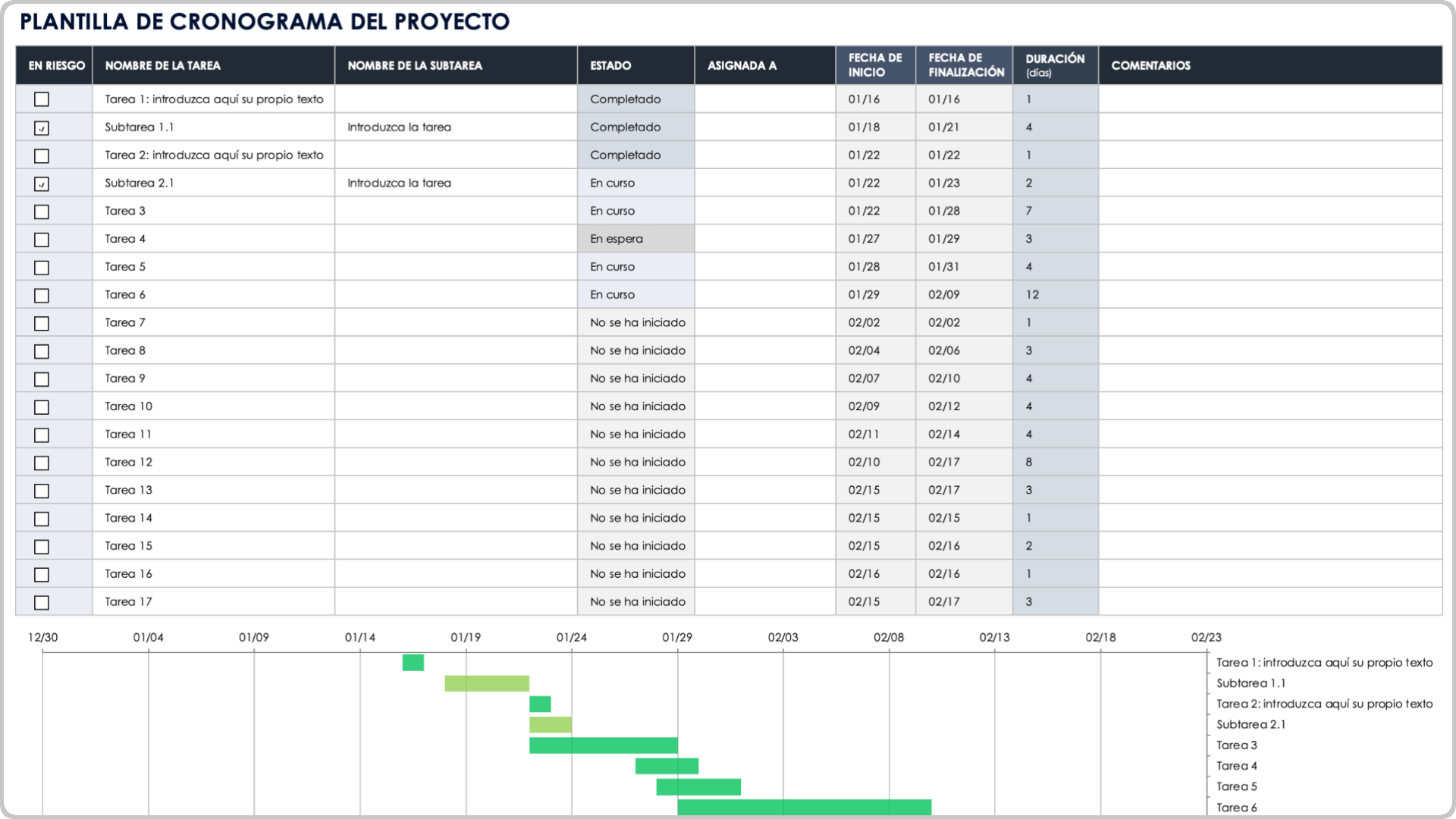This screenshot has width=1456, height=819.
Task: Select the Completado status of Tarea 1
Action: pyautogui.click(x=636, y=99)
